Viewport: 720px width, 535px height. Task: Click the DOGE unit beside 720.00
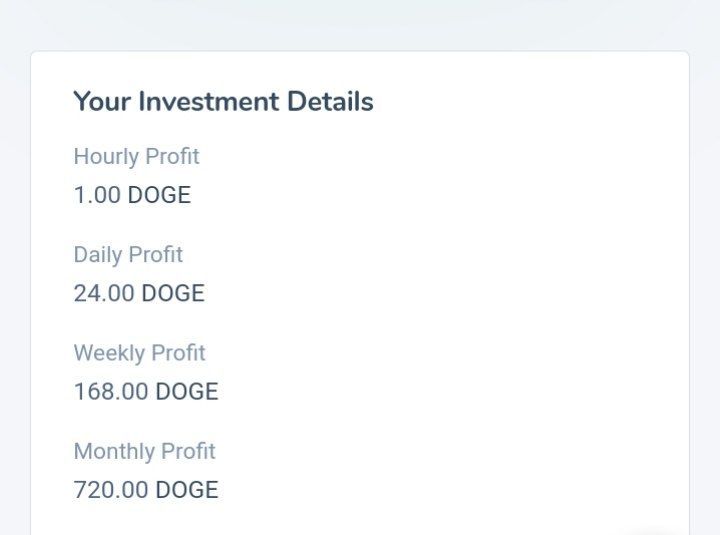(187, 490)
